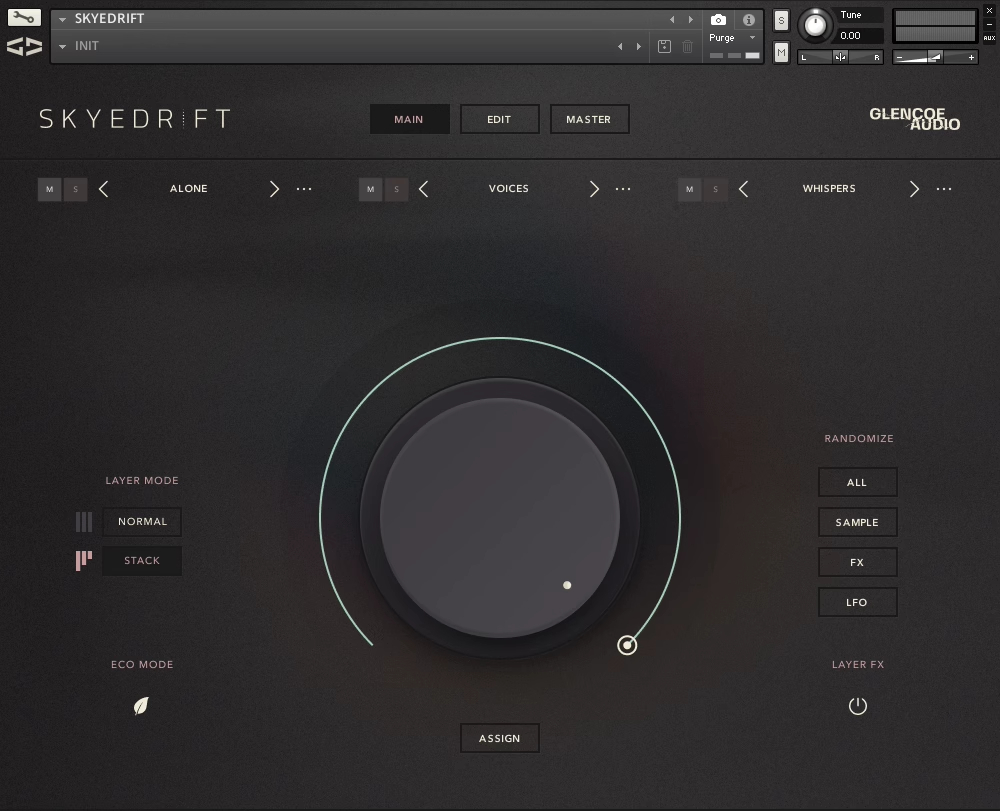Image resolution: width=1000 pixels, height=811 pixels.
Task: Solo the VOICES layer
Action: pos(397,189)
